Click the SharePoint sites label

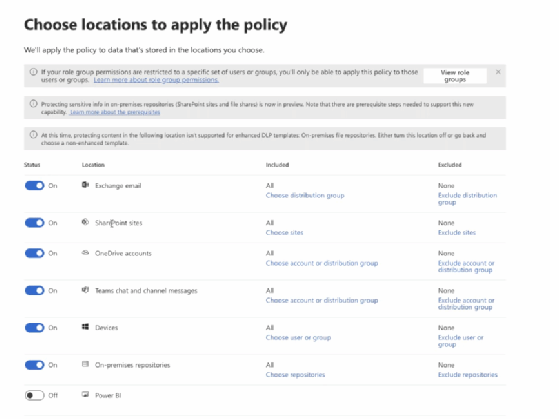point(118,223)
